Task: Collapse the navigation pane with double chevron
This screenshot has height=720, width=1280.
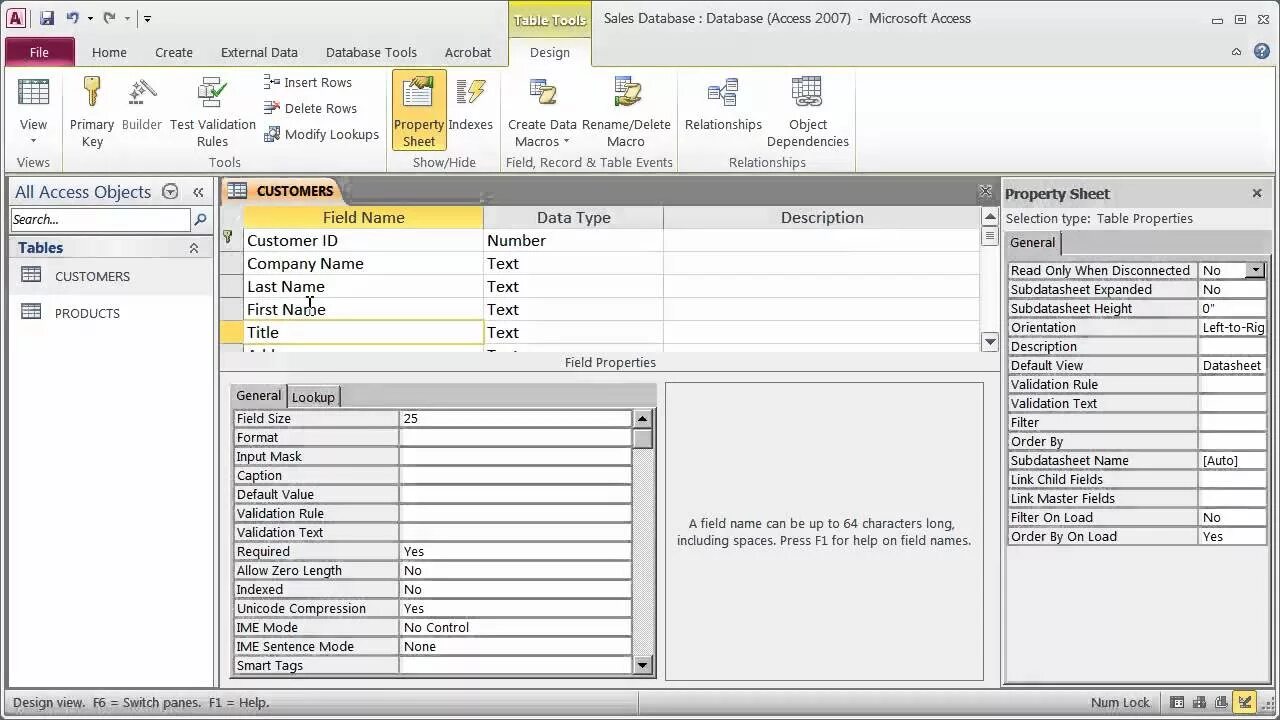Action: point(198,192)
